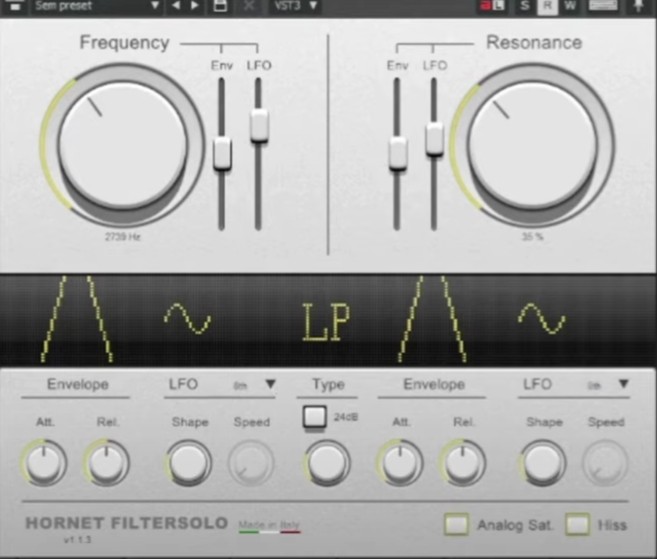Go to the previous preset arrow
The width and height of the screenshot is (657, 559).
176,5
